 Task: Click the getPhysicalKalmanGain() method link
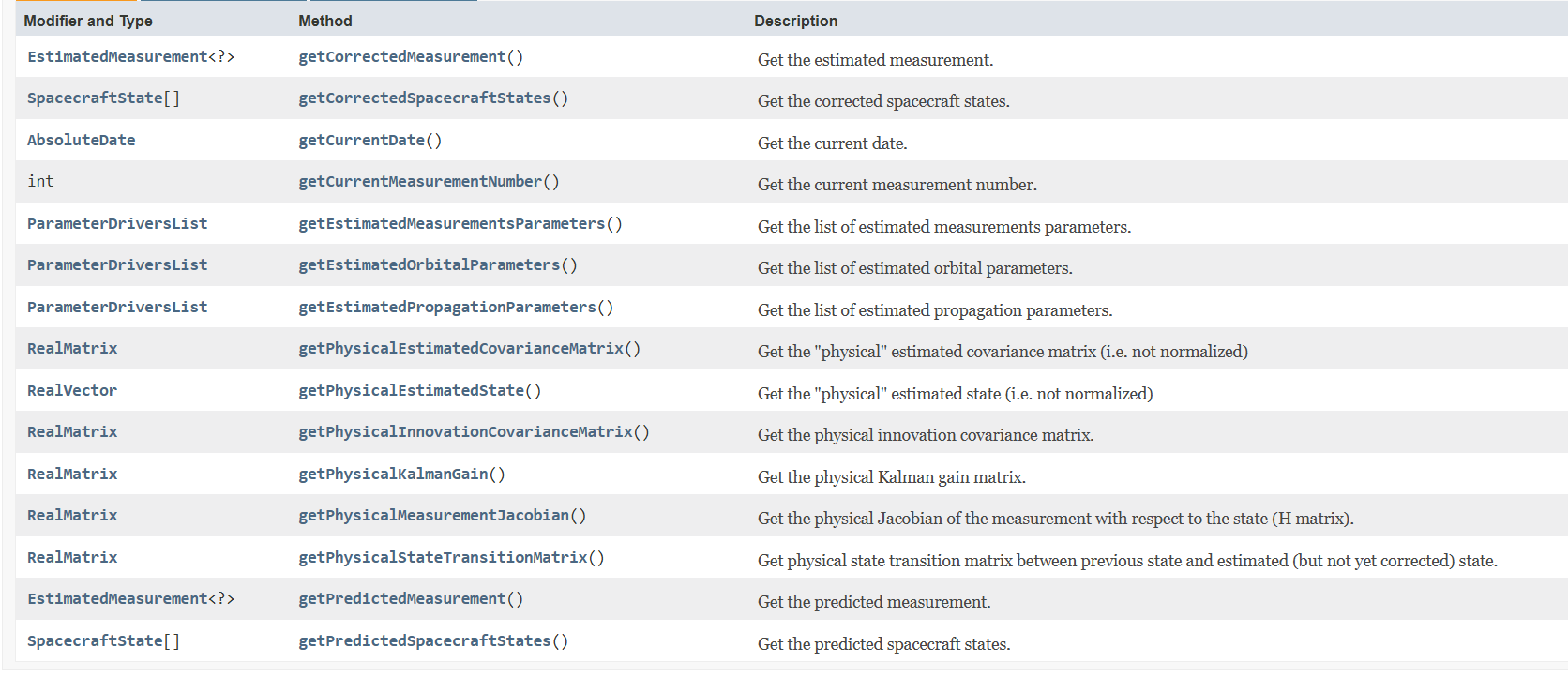tap(393, 475)
